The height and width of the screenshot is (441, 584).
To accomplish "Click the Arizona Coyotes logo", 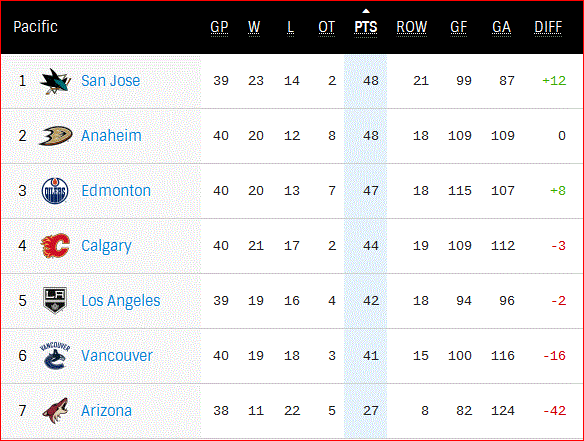I will [55, 411].
